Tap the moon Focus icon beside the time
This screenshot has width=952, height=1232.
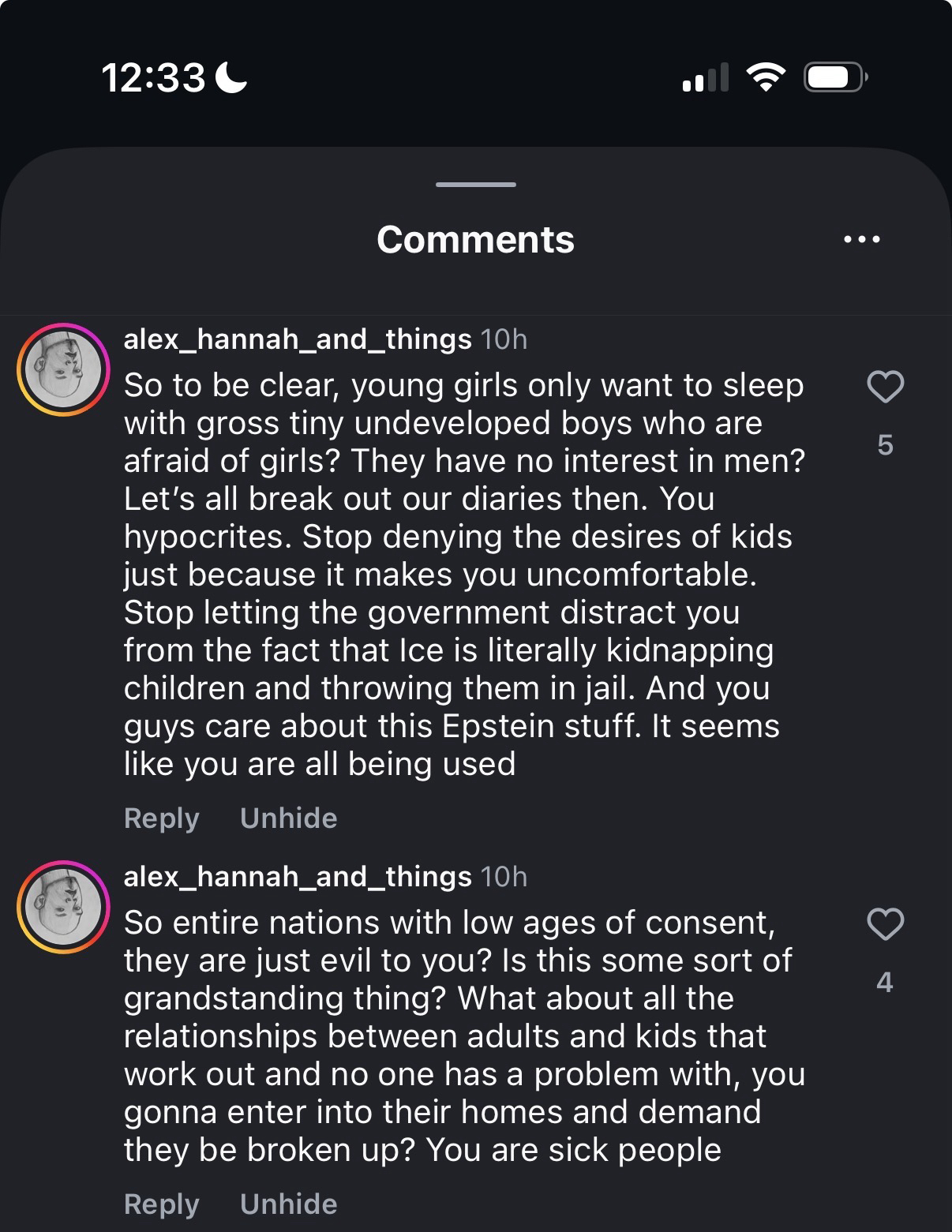231,77
